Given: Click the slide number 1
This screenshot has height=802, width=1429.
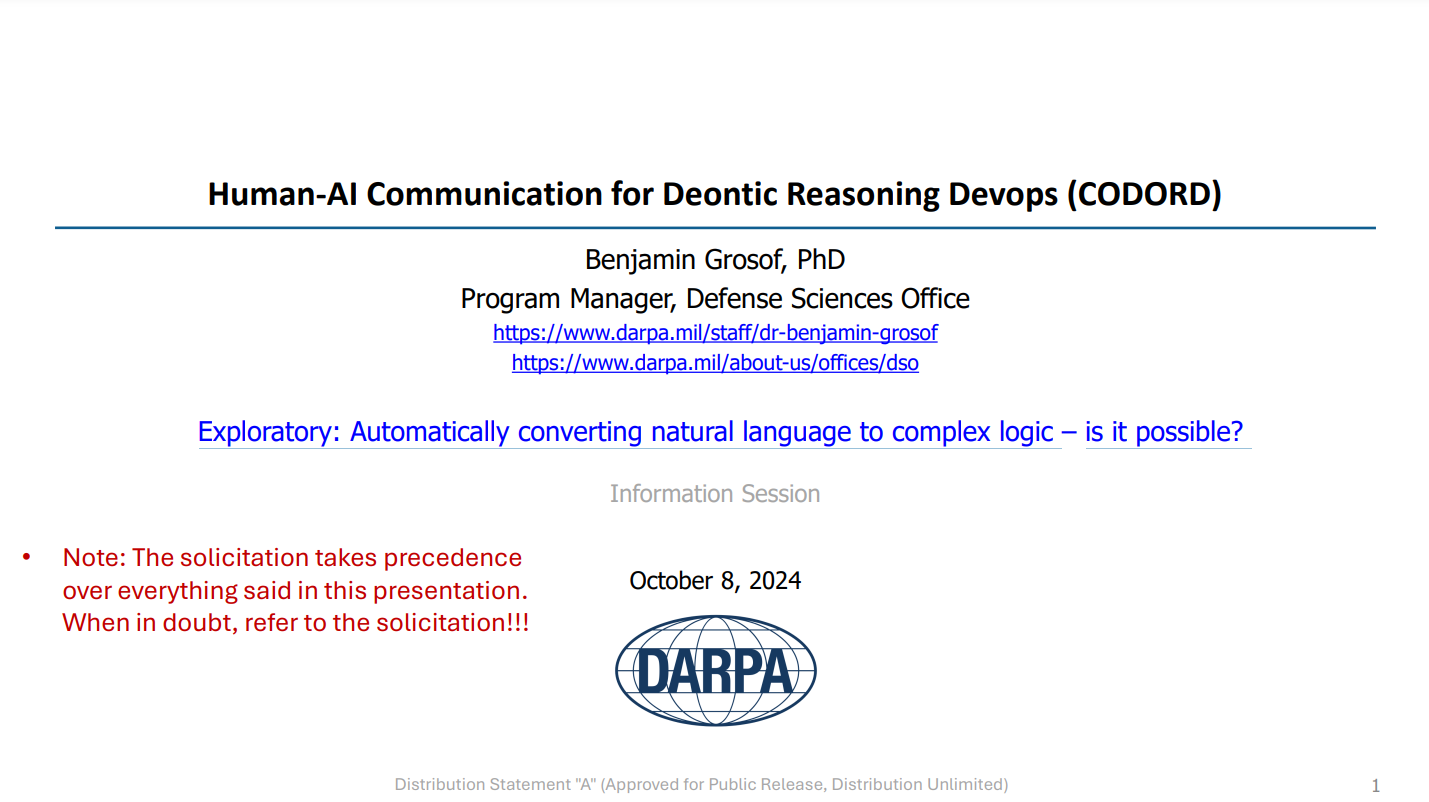Looking at the screenshot, I should point(1375,786).
